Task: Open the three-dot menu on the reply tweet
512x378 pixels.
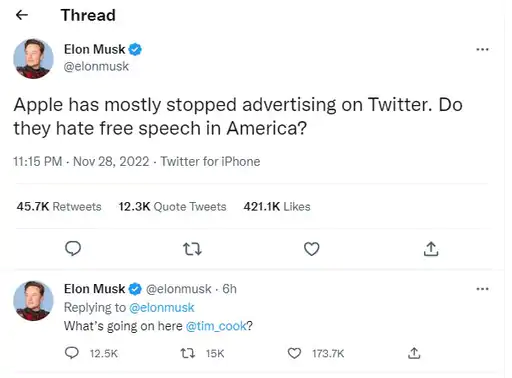Action: 482,289
